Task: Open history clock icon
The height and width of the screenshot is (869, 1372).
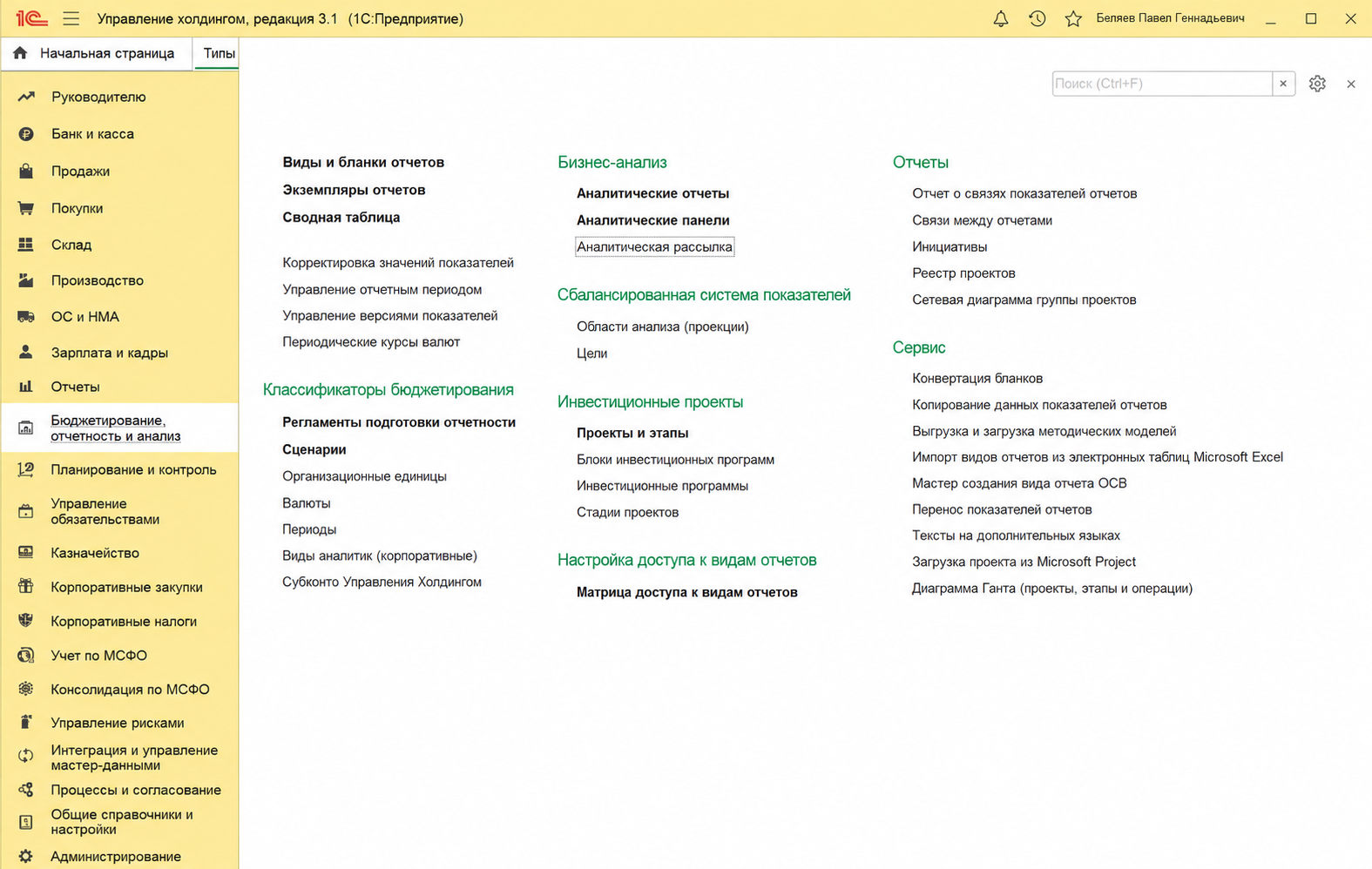Action: [x=1037, y=18]
